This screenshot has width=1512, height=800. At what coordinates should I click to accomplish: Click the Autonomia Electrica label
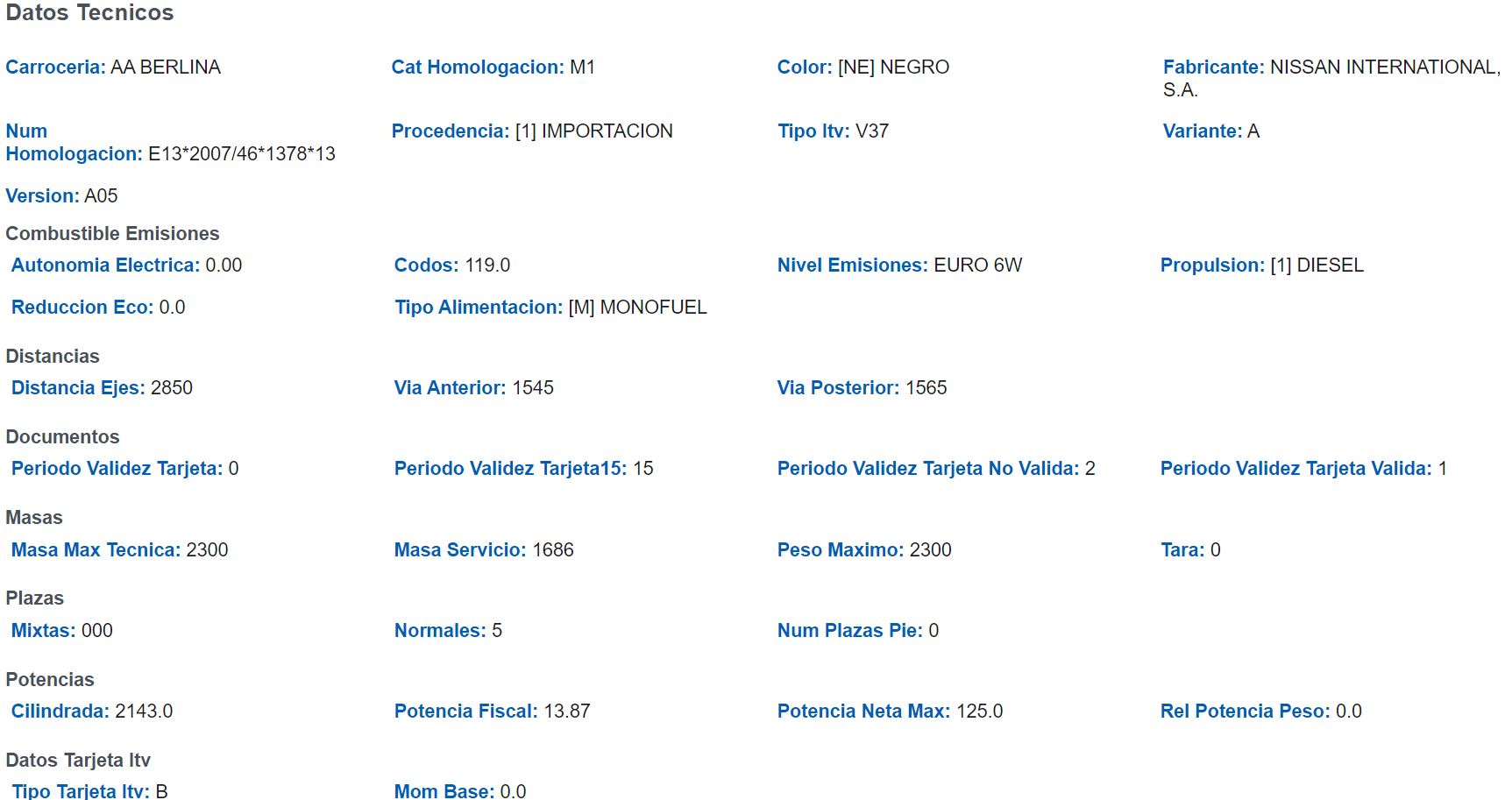105,265
